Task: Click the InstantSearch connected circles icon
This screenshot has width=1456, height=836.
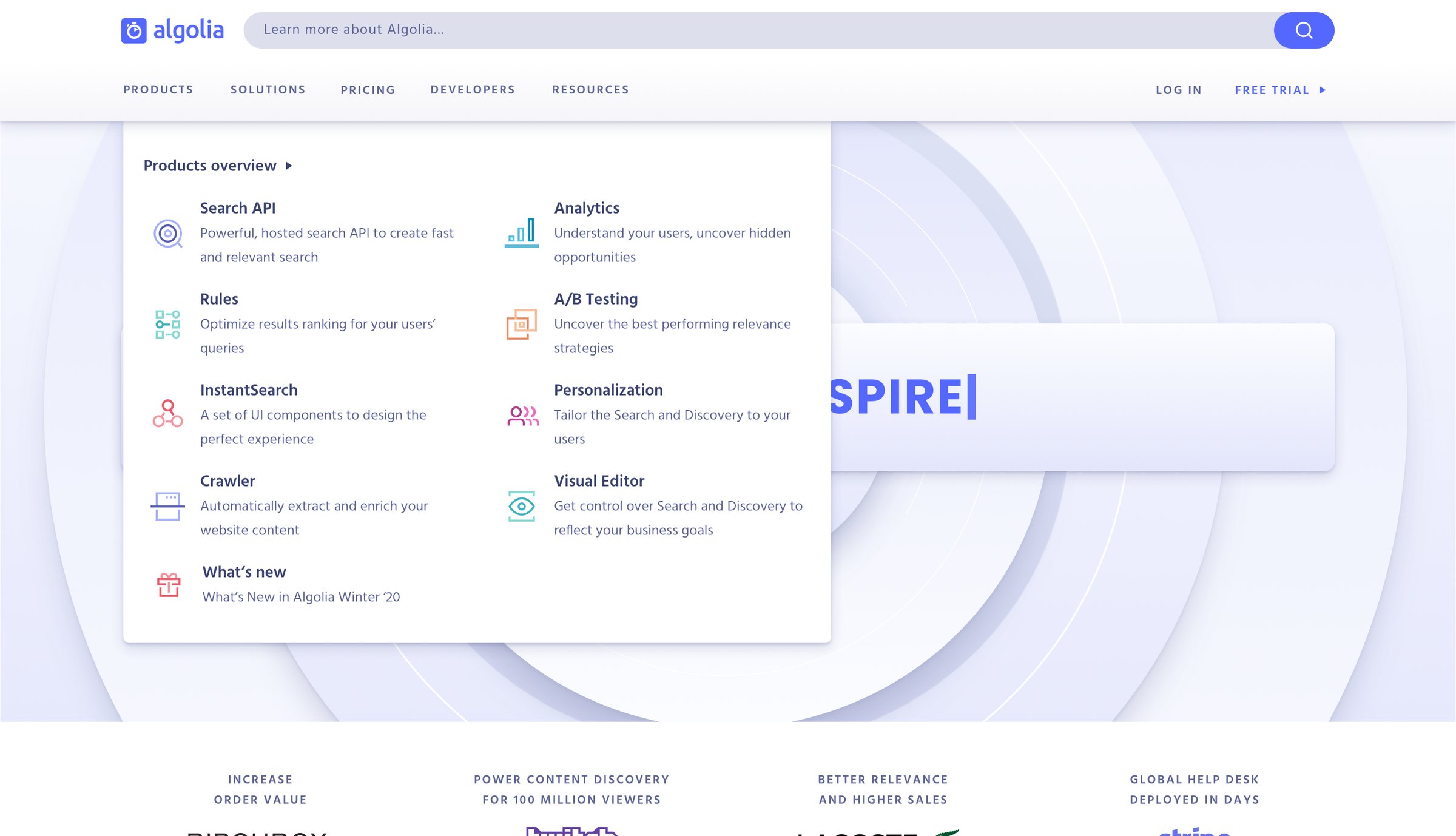Action: tap(168, 414)
